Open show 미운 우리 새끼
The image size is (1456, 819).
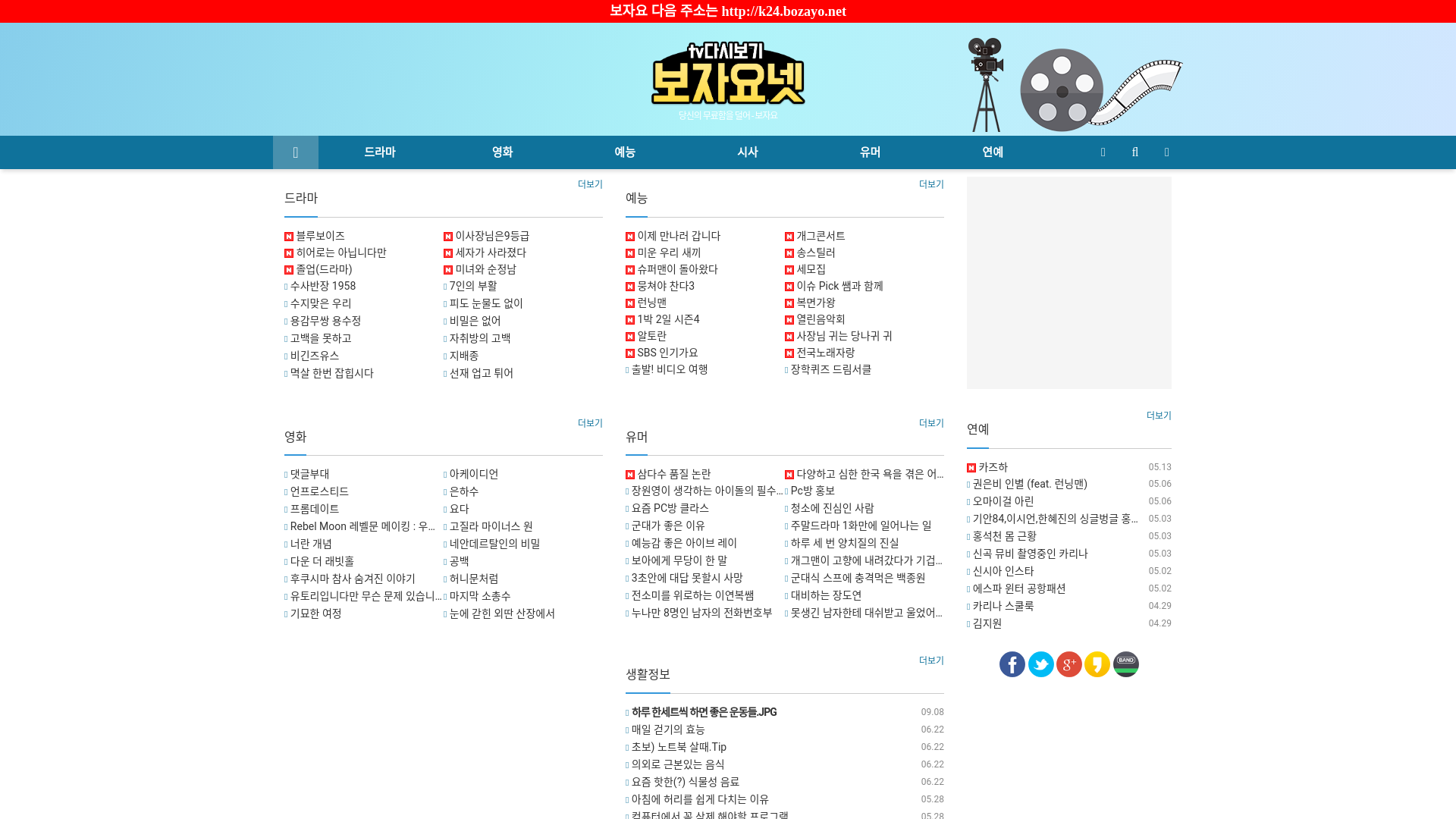669,253
